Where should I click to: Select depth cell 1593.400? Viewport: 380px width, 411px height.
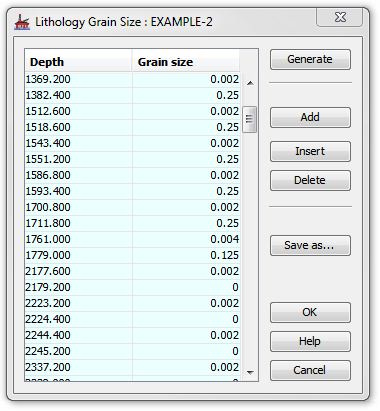[x=79, y=191]
